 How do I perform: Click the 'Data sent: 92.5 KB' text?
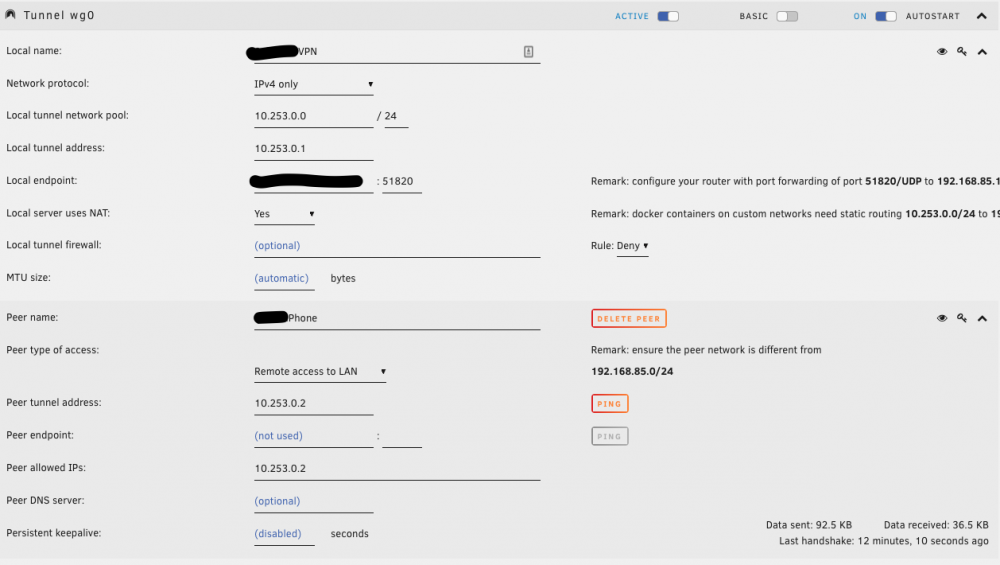[809, 525]
